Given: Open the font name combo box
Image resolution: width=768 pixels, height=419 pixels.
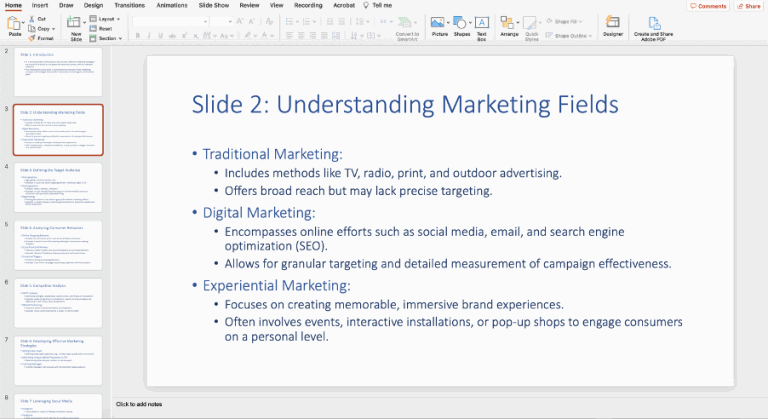Looking at the screenshot, I should pos(168,20).
